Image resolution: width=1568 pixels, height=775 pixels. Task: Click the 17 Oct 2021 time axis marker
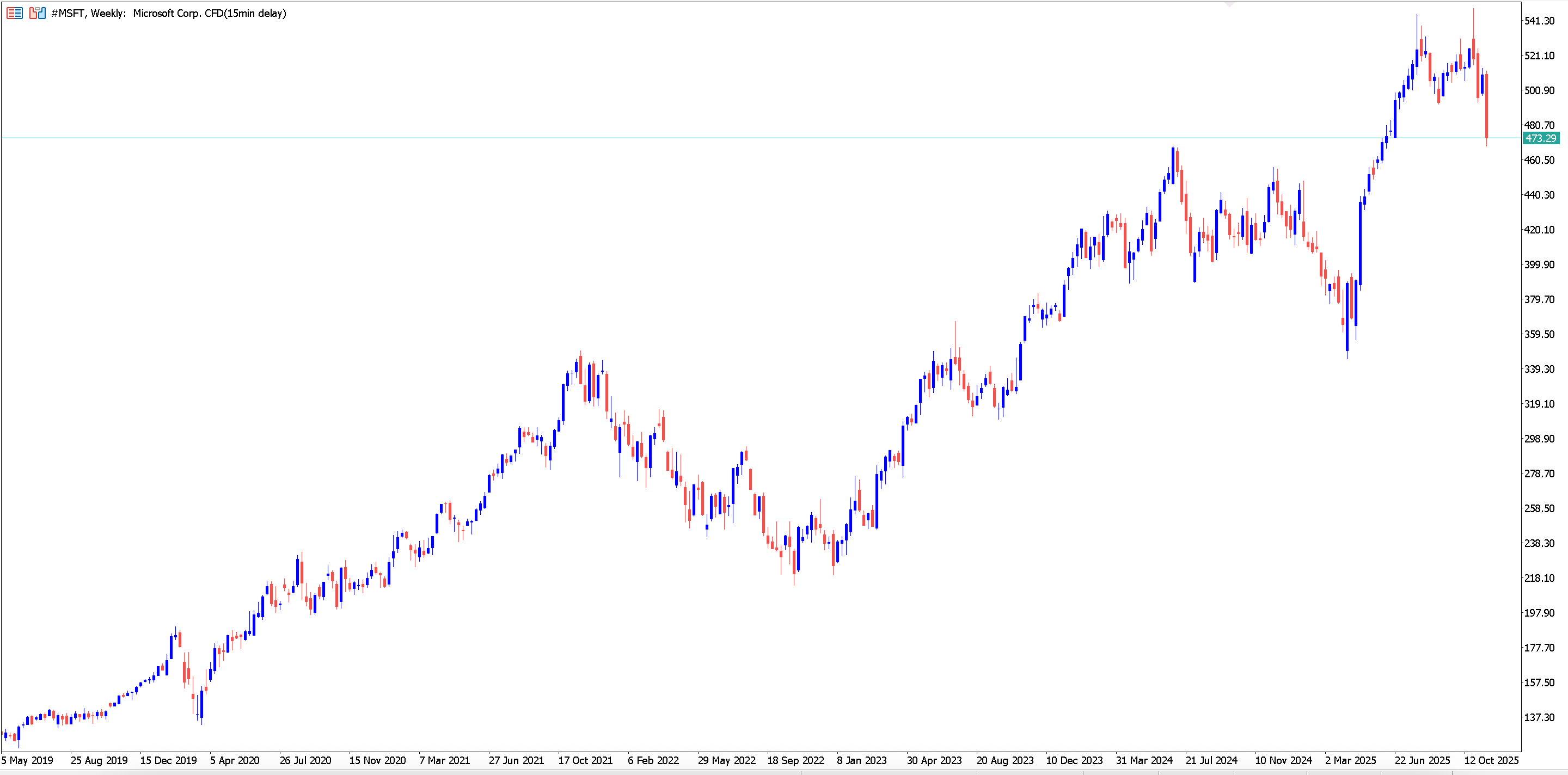tap(586, 760)
